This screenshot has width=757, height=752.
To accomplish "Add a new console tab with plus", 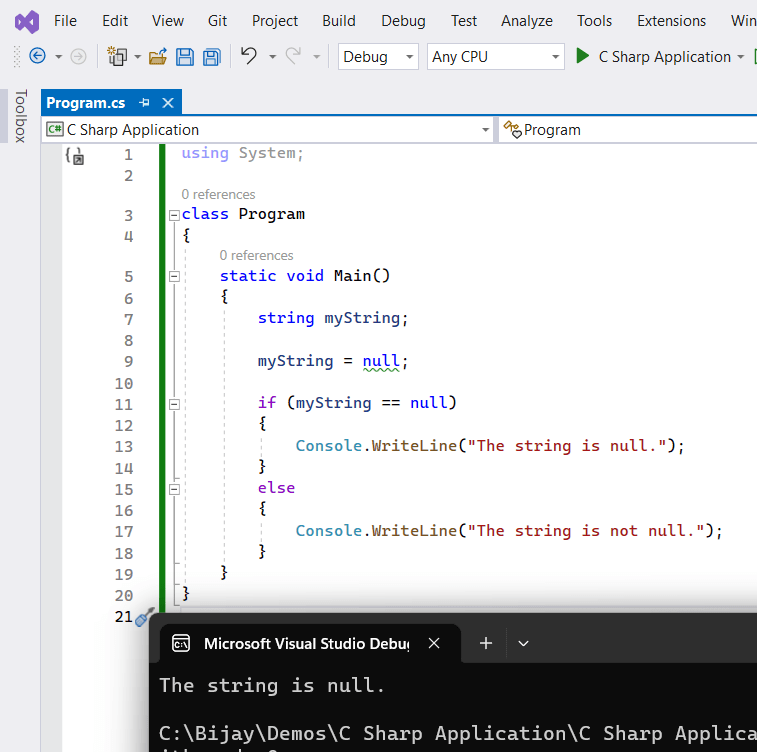I will click(x=486, y=643).
